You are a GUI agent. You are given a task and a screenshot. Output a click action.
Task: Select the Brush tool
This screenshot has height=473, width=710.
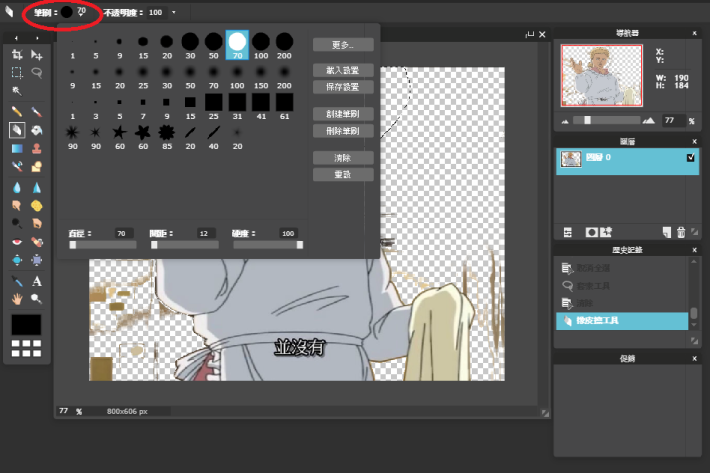[37, 111]
